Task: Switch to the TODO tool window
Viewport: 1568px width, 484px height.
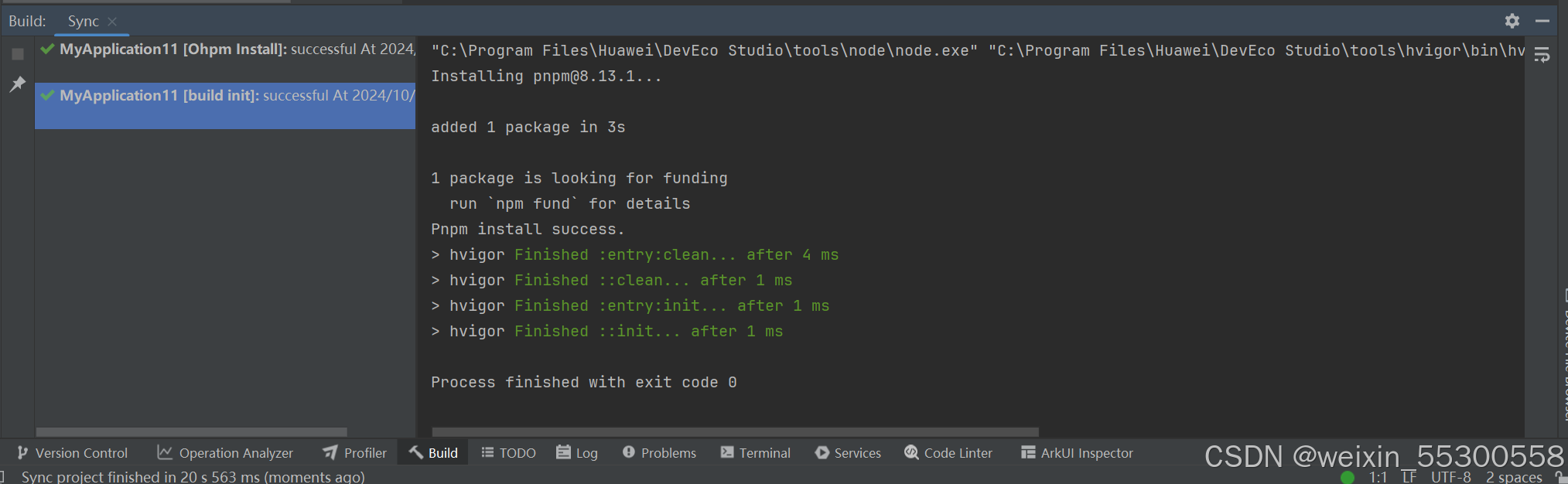Action: coord(508,453)
